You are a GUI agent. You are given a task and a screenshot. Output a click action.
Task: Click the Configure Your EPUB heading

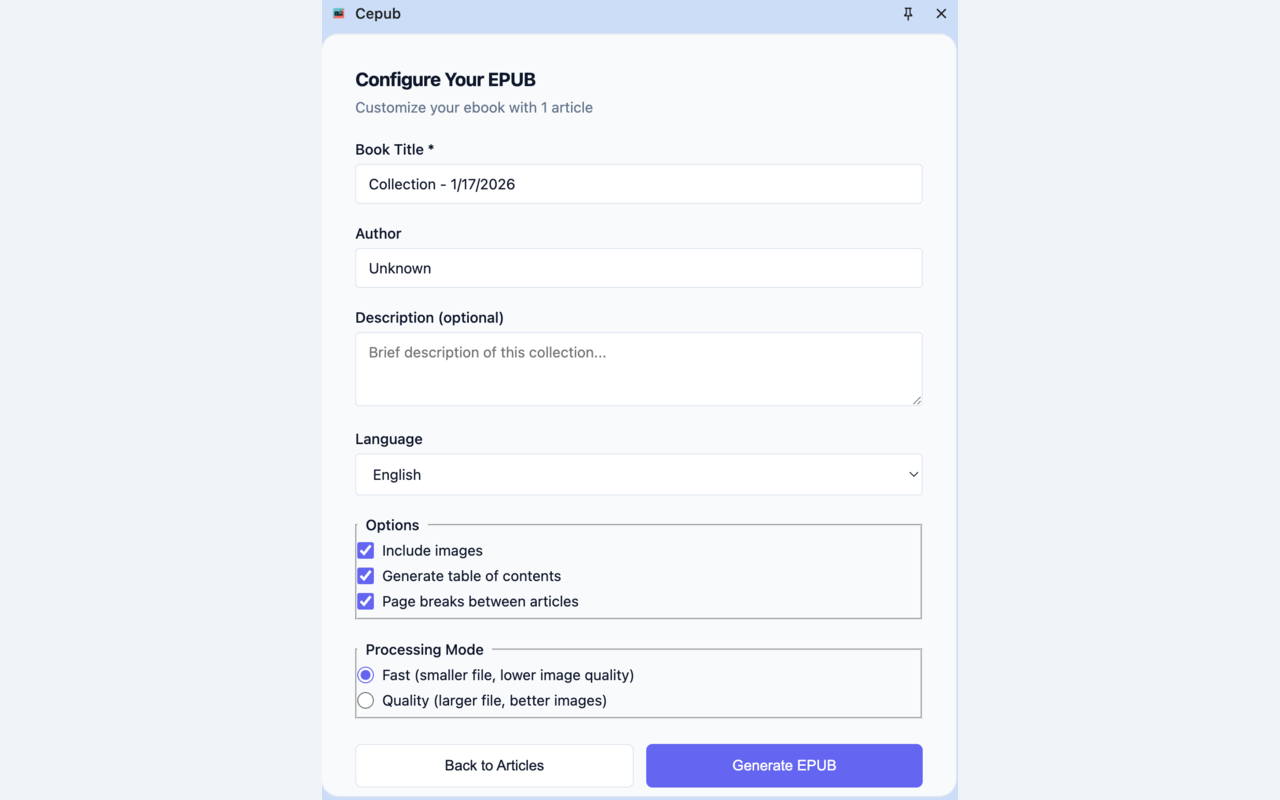445,79
